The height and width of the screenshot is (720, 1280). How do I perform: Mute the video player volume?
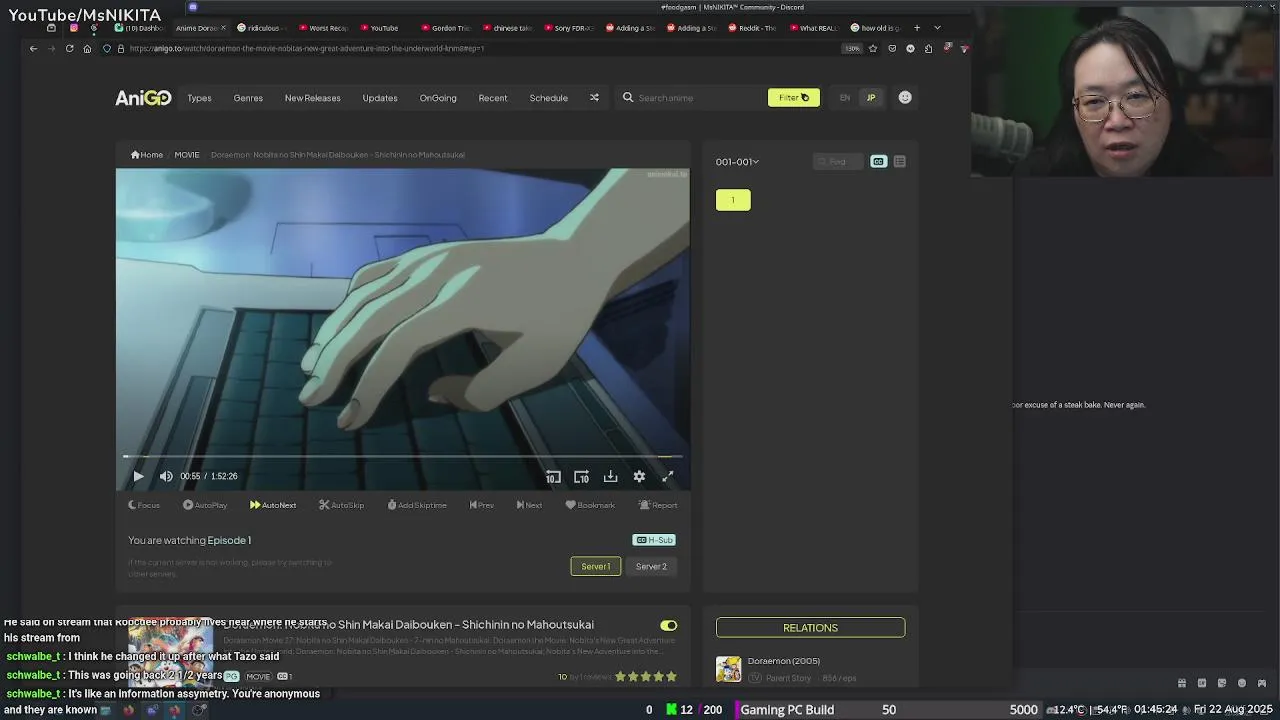click(166, 477)
